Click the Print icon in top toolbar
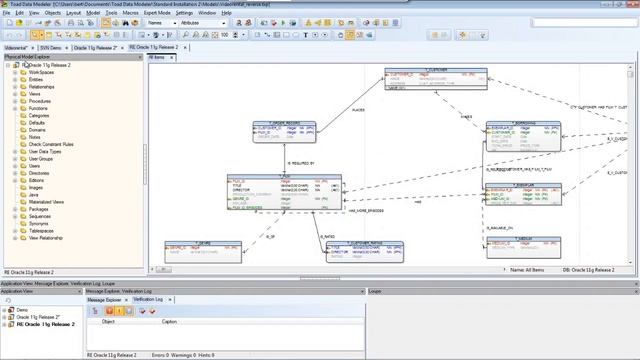 [x=71, y=23]
